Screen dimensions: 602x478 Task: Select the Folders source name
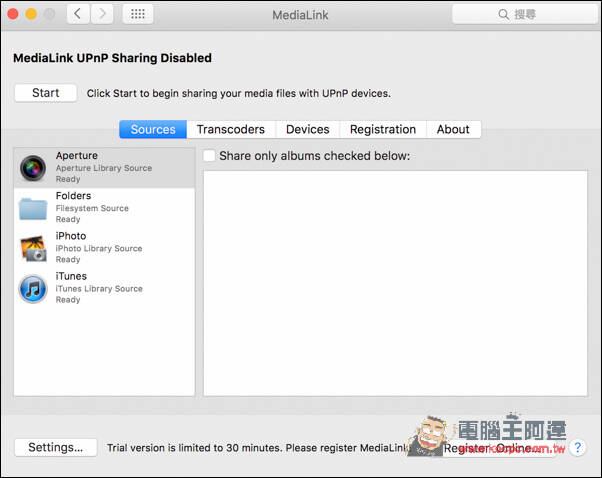73,196
